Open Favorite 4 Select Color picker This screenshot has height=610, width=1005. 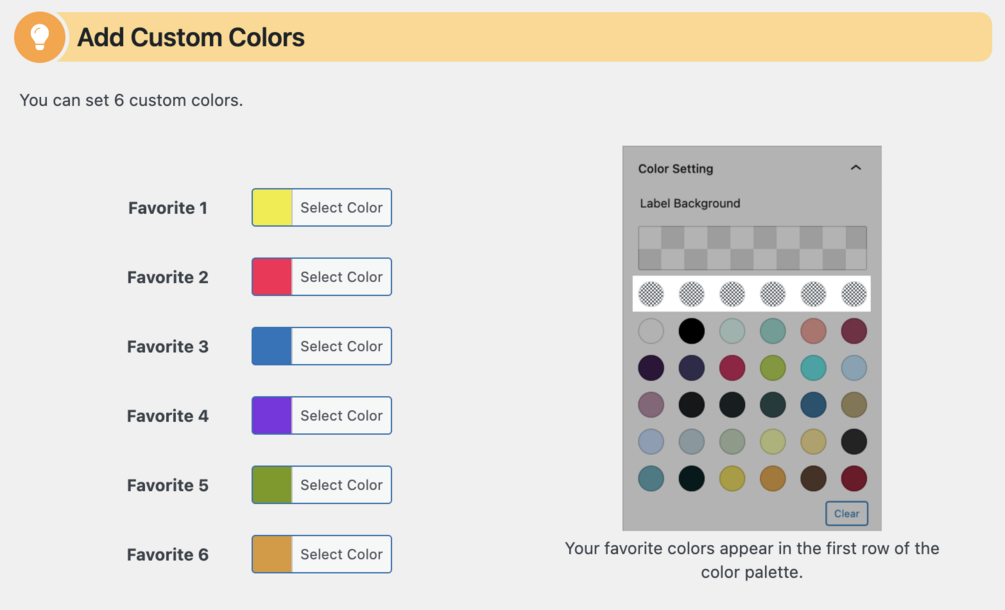coord(341,416)
